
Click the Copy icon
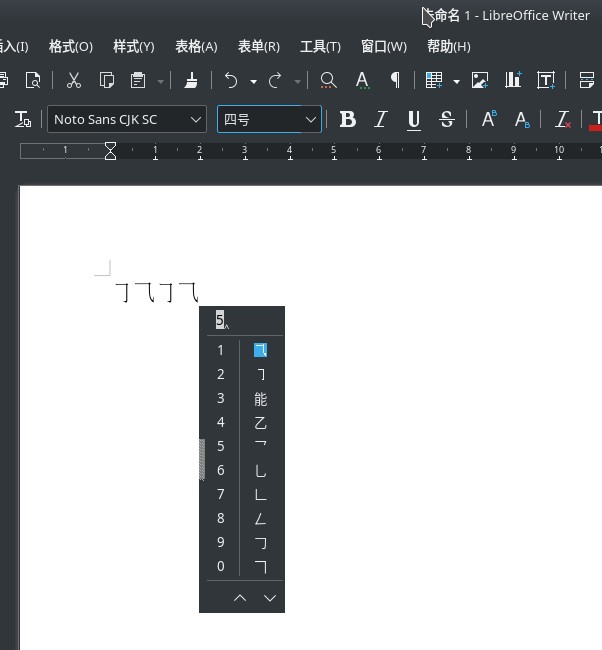pos(107,80)
